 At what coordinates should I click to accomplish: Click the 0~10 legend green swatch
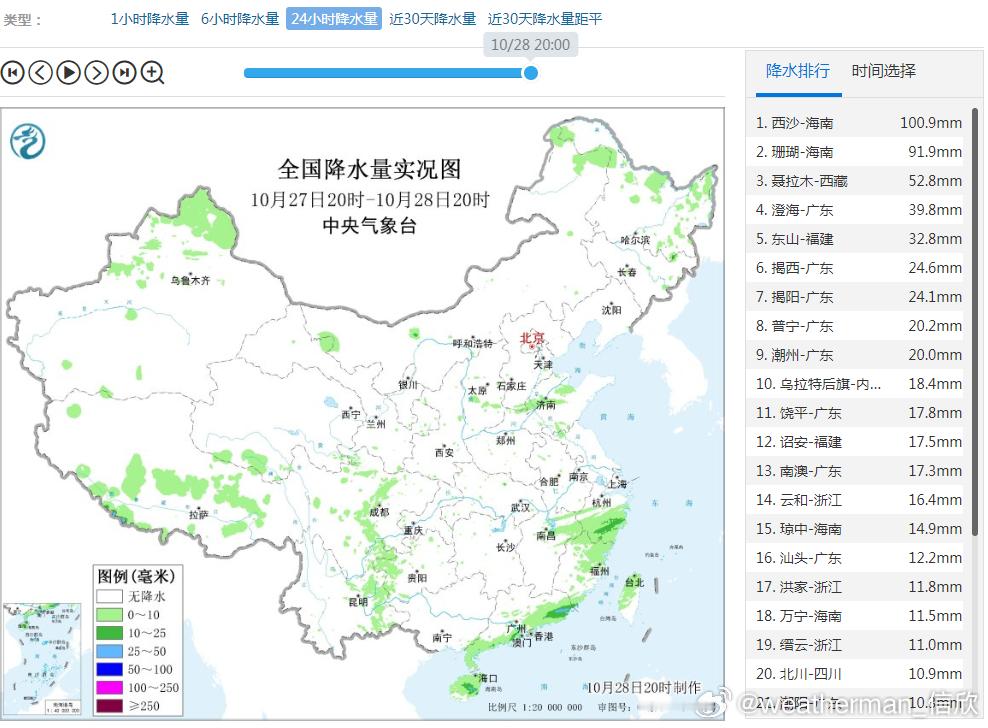[x=109, y=615]
